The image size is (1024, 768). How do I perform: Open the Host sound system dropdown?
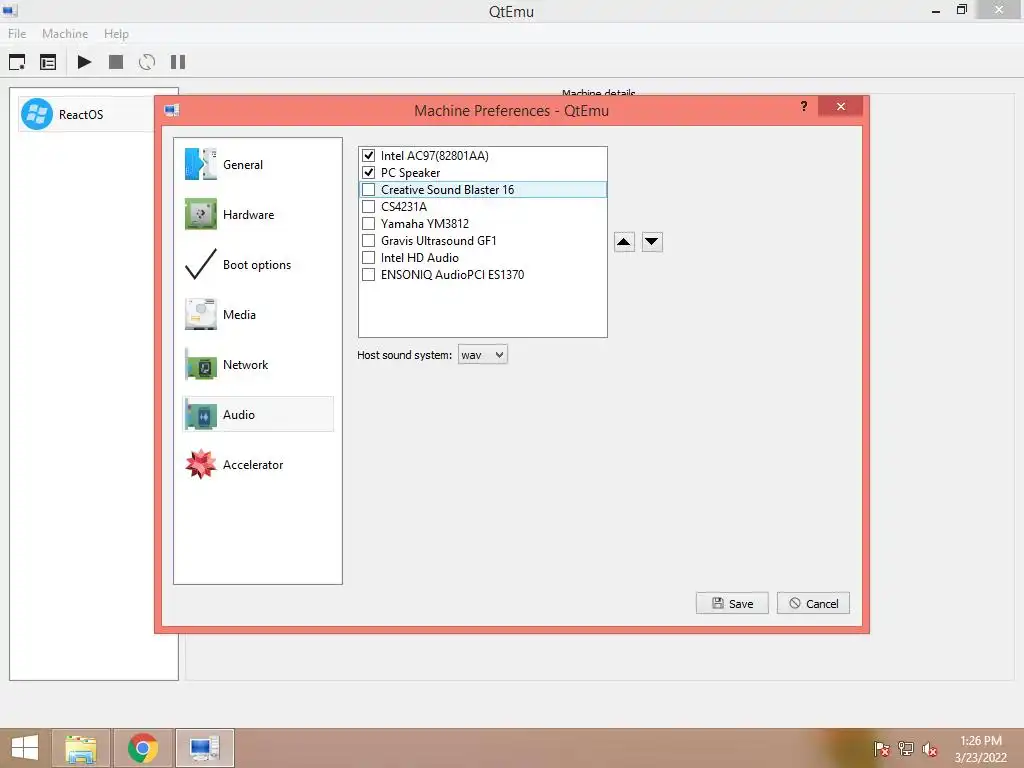(483, 355)
